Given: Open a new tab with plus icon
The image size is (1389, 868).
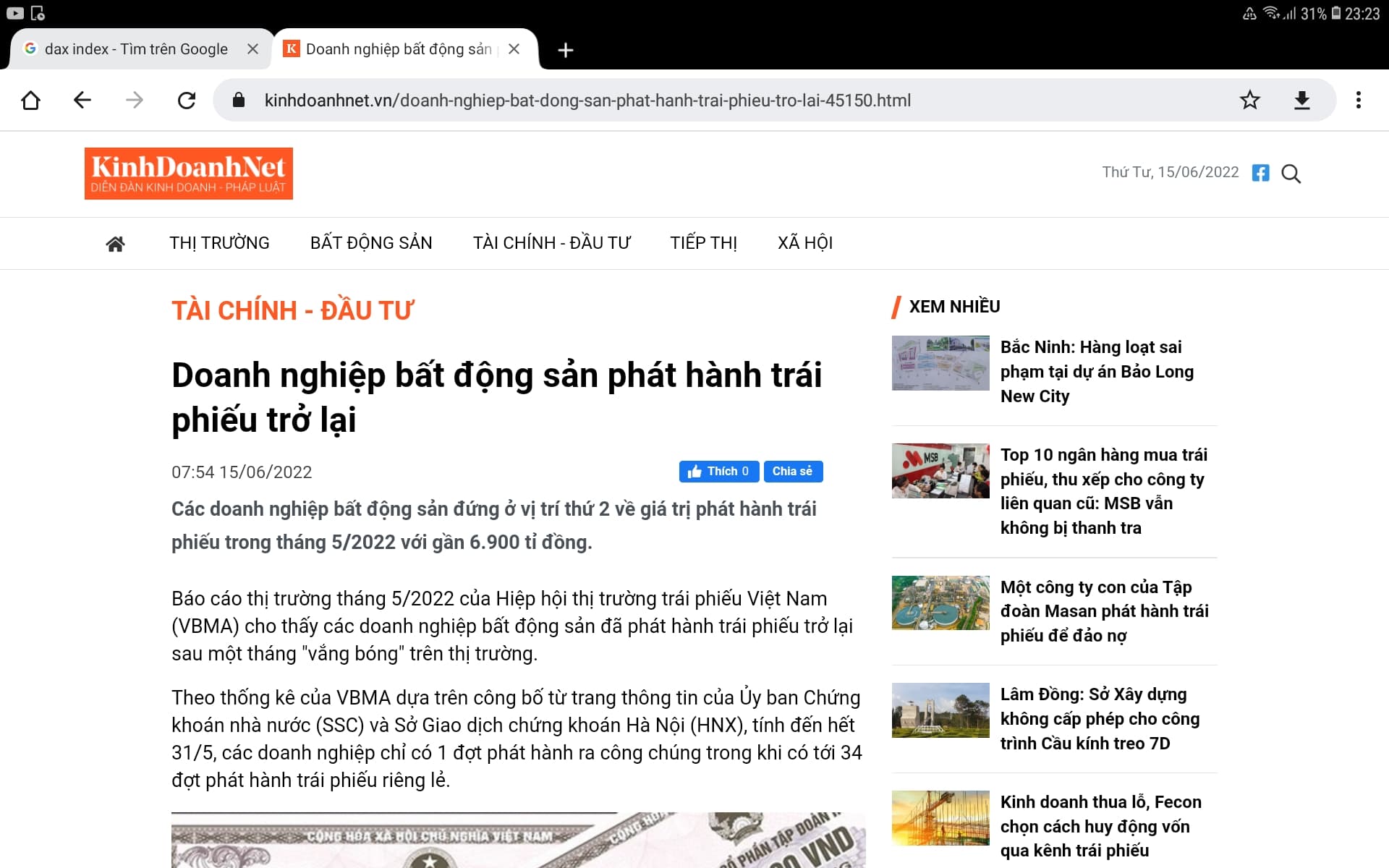Looking at the screenshot, I should tap(566, 50).
